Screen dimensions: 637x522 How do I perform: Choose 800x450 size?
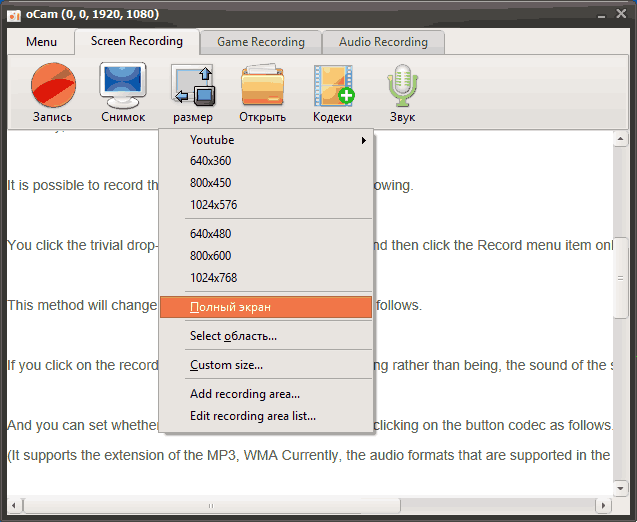click(x=266, y=183)
